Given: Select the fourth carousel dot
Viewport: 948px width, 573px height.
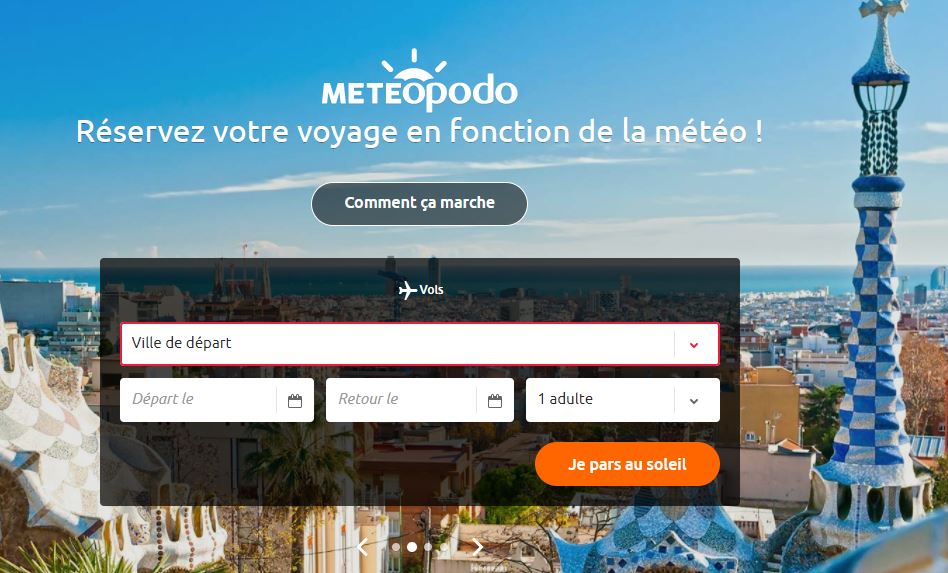Looking at the screenshot, I should click(444, 547).
